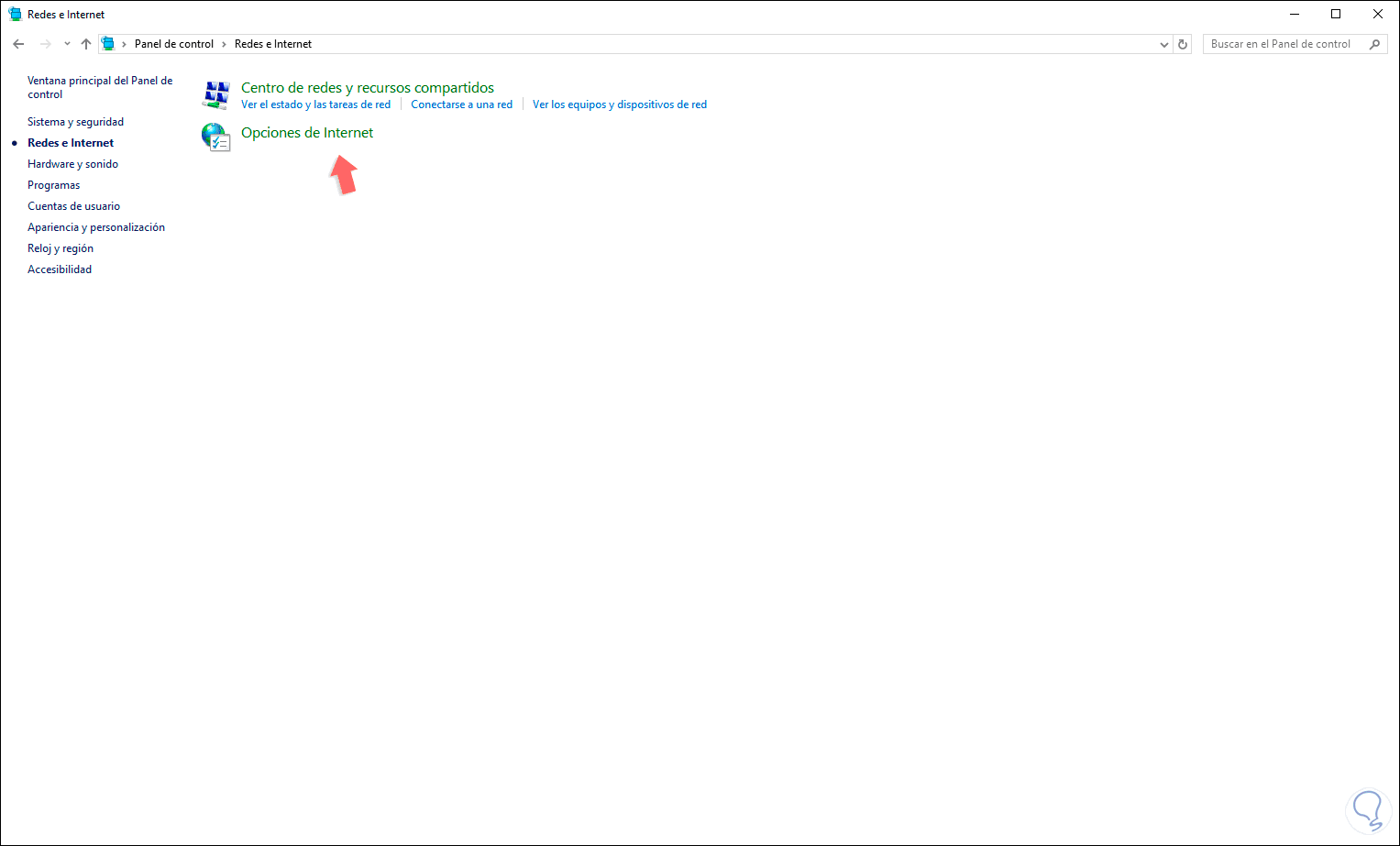Open Reloj y región category

61,248
